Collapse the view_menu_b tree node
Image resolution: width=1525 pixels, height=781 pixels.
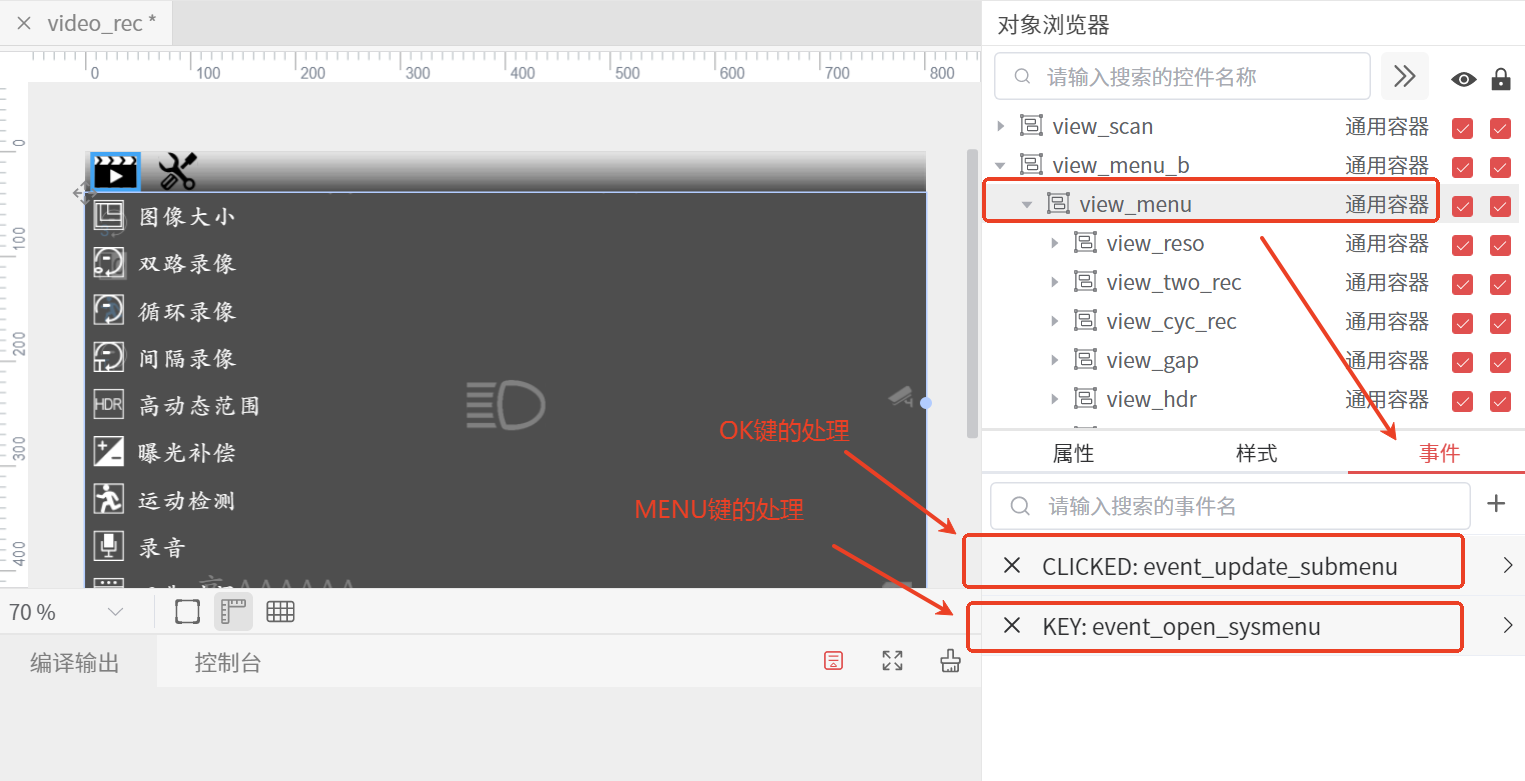tap(1001, 165)
